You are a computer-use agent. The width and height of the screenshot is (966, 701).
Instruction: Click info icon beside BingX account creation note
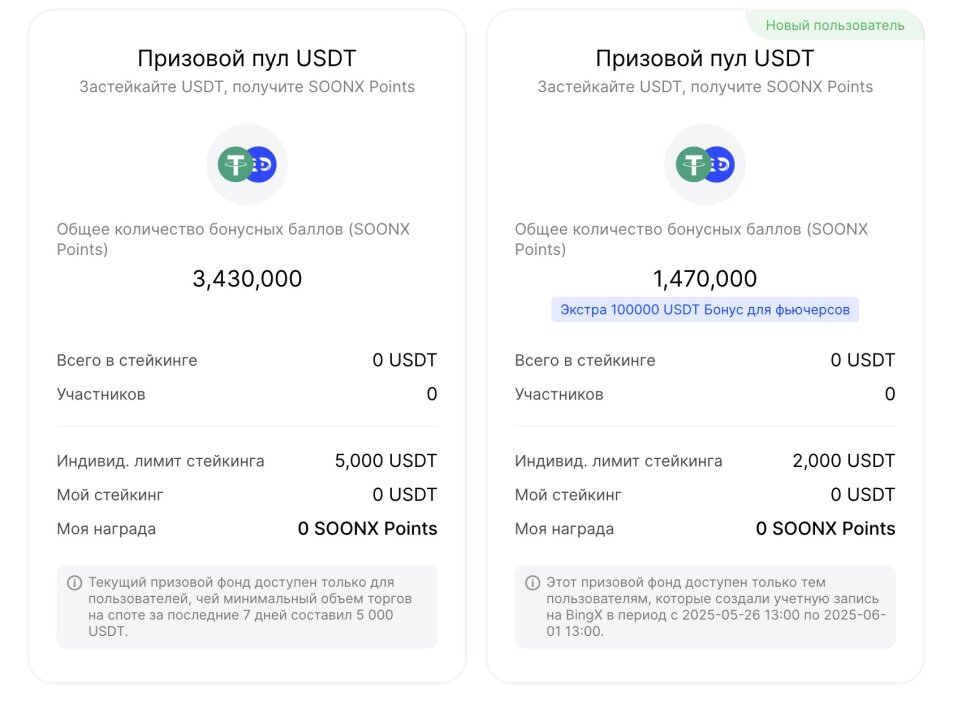click(x=533, y=583)
